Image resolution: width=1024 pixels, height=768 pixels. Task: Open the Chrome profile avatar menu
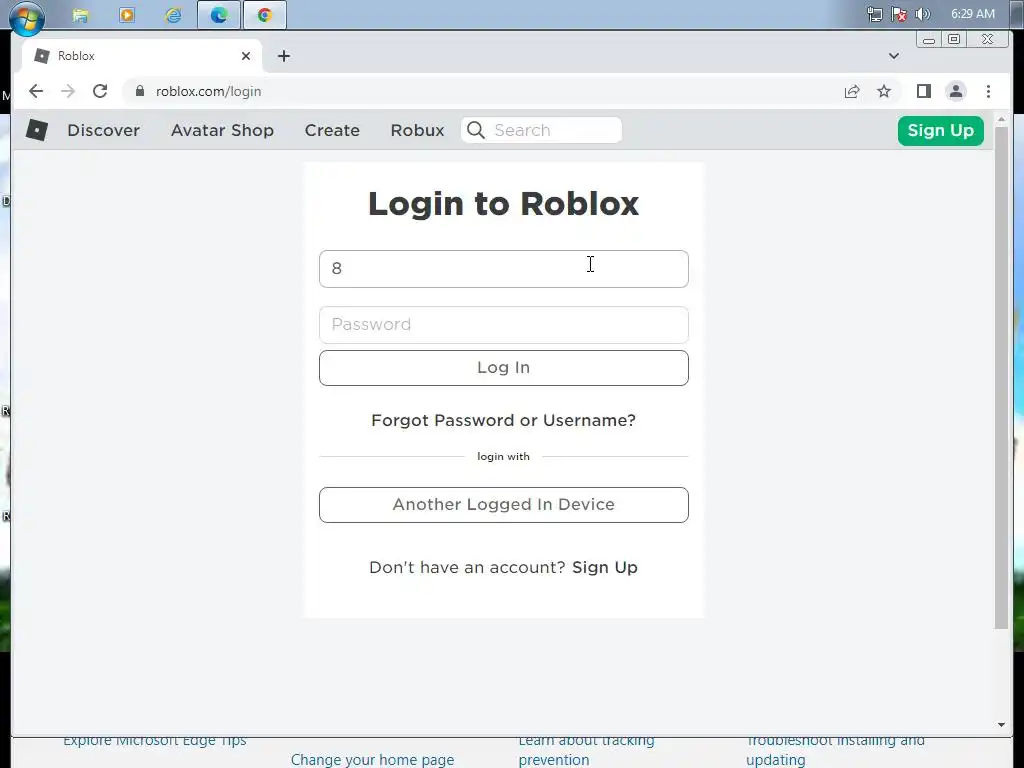click(x=956, y=91)
